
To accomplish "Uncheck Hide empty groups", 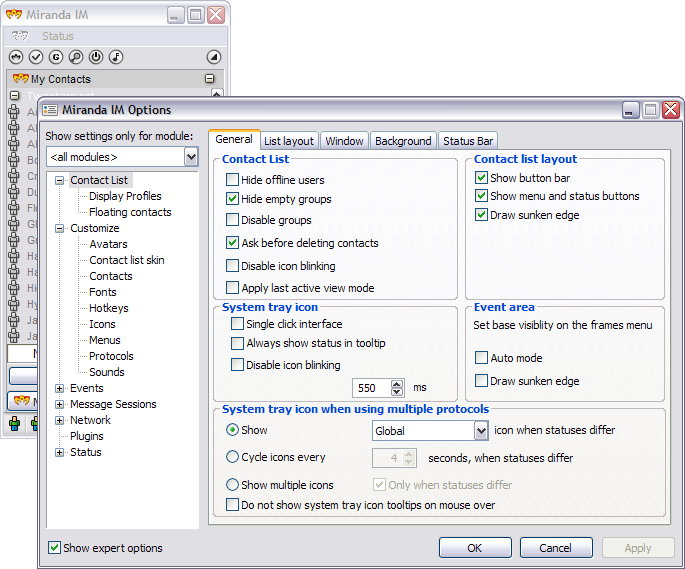I will pyautogui.click(x=232, y=199).
